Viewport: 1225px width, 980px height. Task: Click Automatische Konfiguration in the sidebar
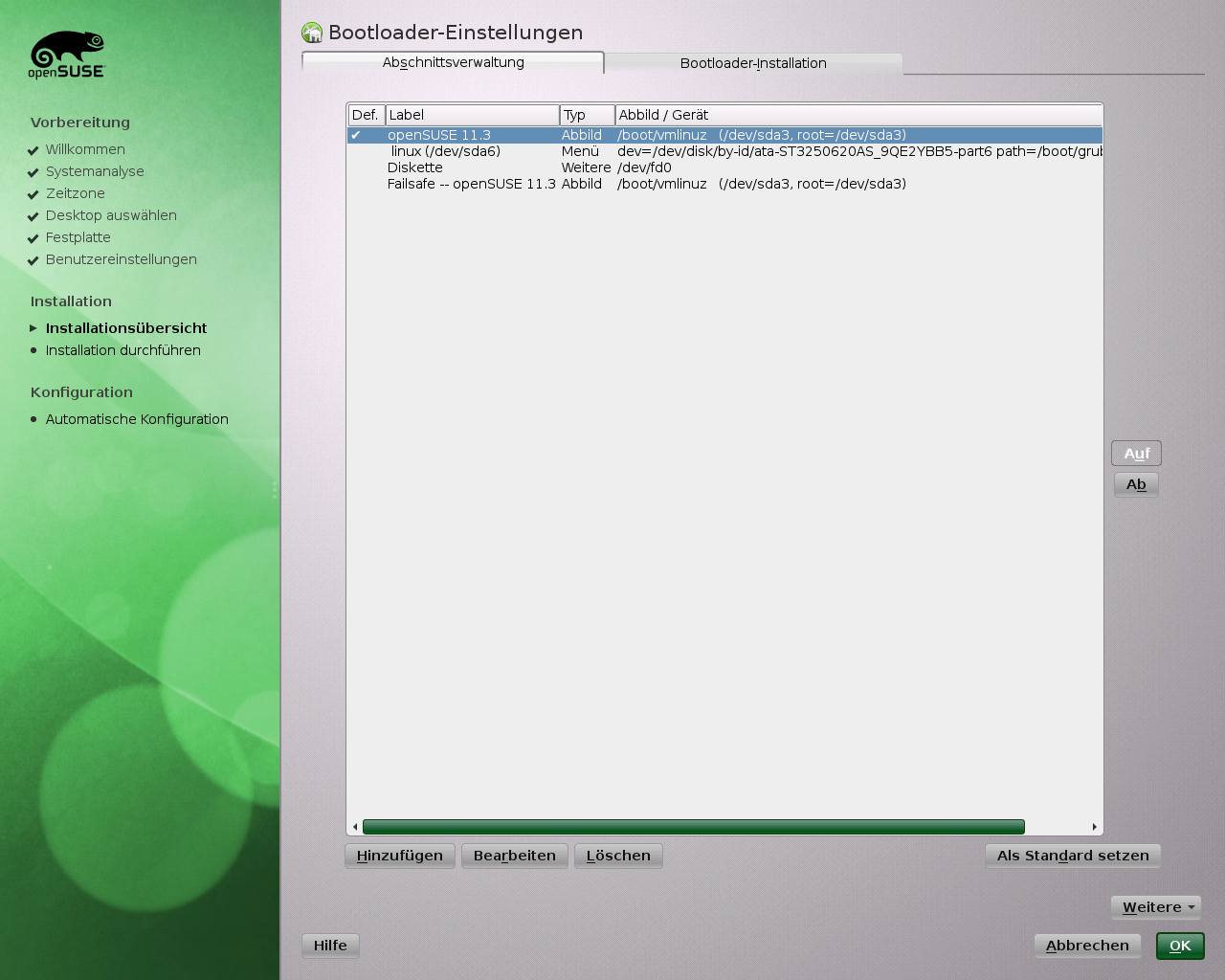137,419
